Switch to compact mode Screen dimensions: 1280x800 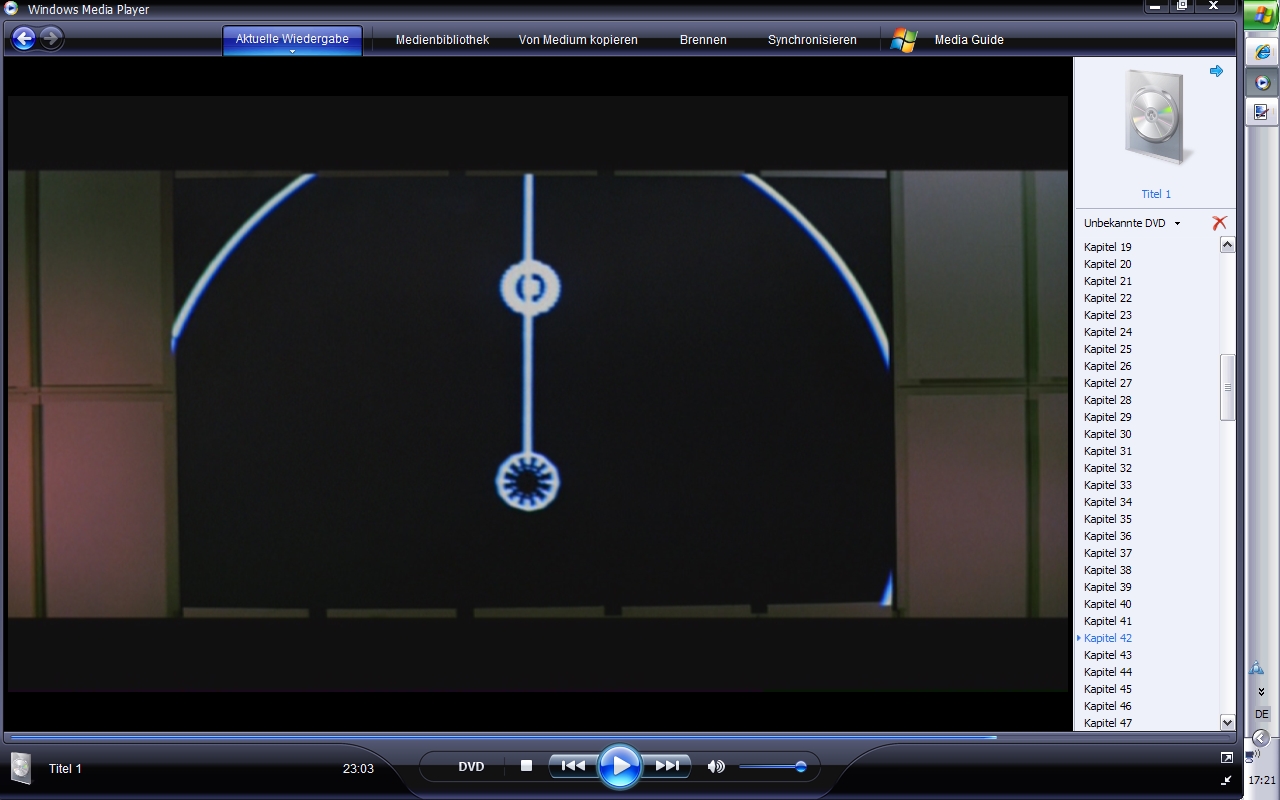pyautogui.click(x=1227, y=780)
